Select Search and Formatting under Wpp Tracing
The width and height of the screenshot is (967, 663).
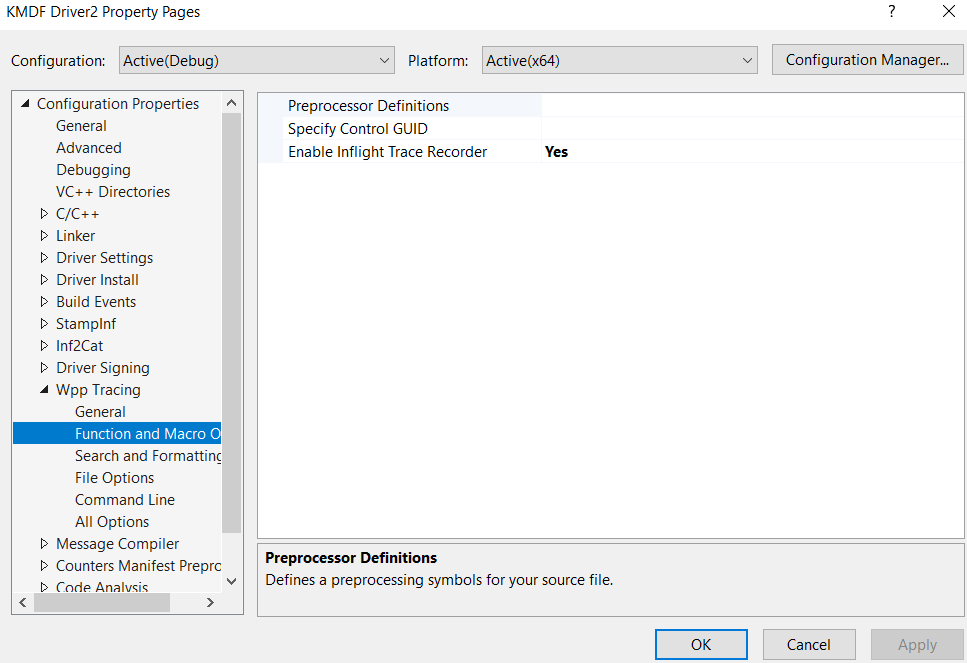tap(147, 455)
